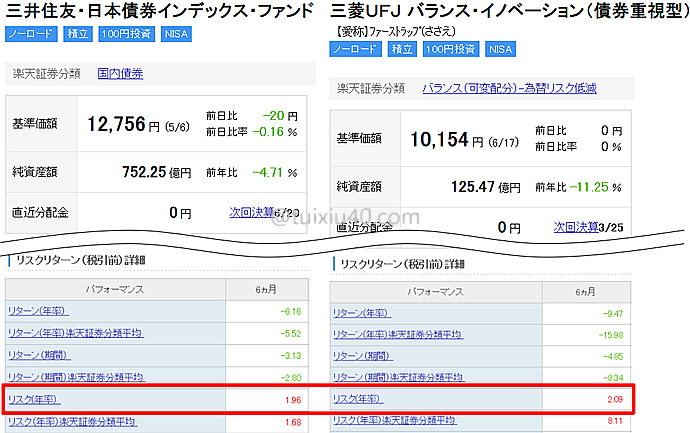
Task: Open the 国内債券 category link
Action: [x=121, y=73]
